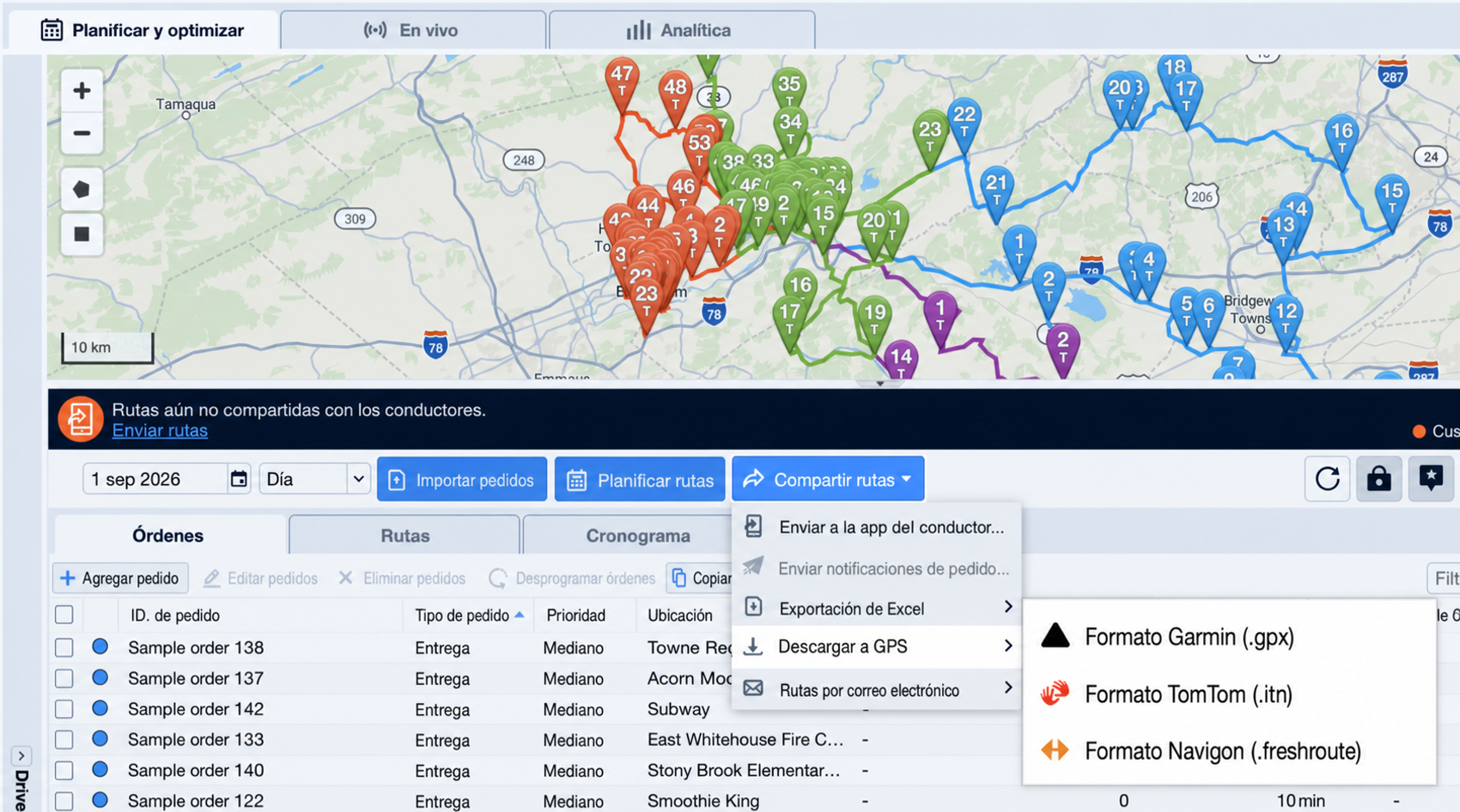Sort by Tipo de pedido column
Screen dimensions: 1460x812
coord(469,615)
